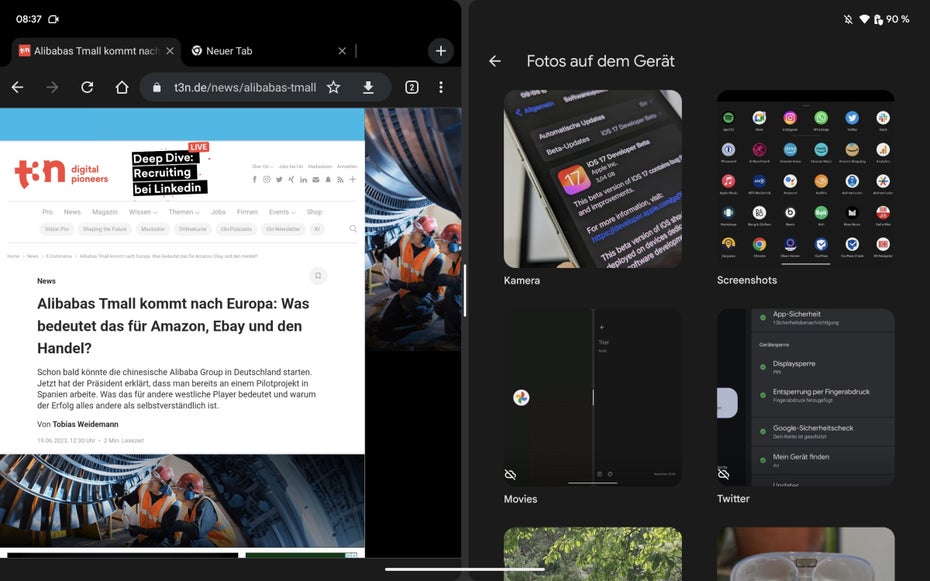Click the plus icon beside RSS
Image resolution: width=930 pixels, height=581 pixels.
point(352,179)
